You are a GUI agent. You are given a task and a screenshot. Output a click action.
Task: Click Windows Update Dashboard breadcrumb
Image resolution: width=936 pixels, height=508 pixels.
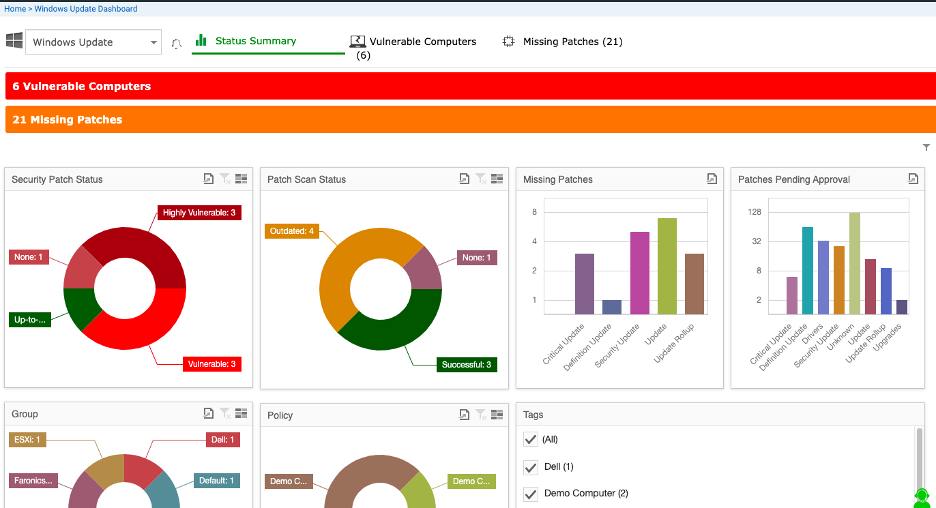pyautogui.click(x=86, y=9)
